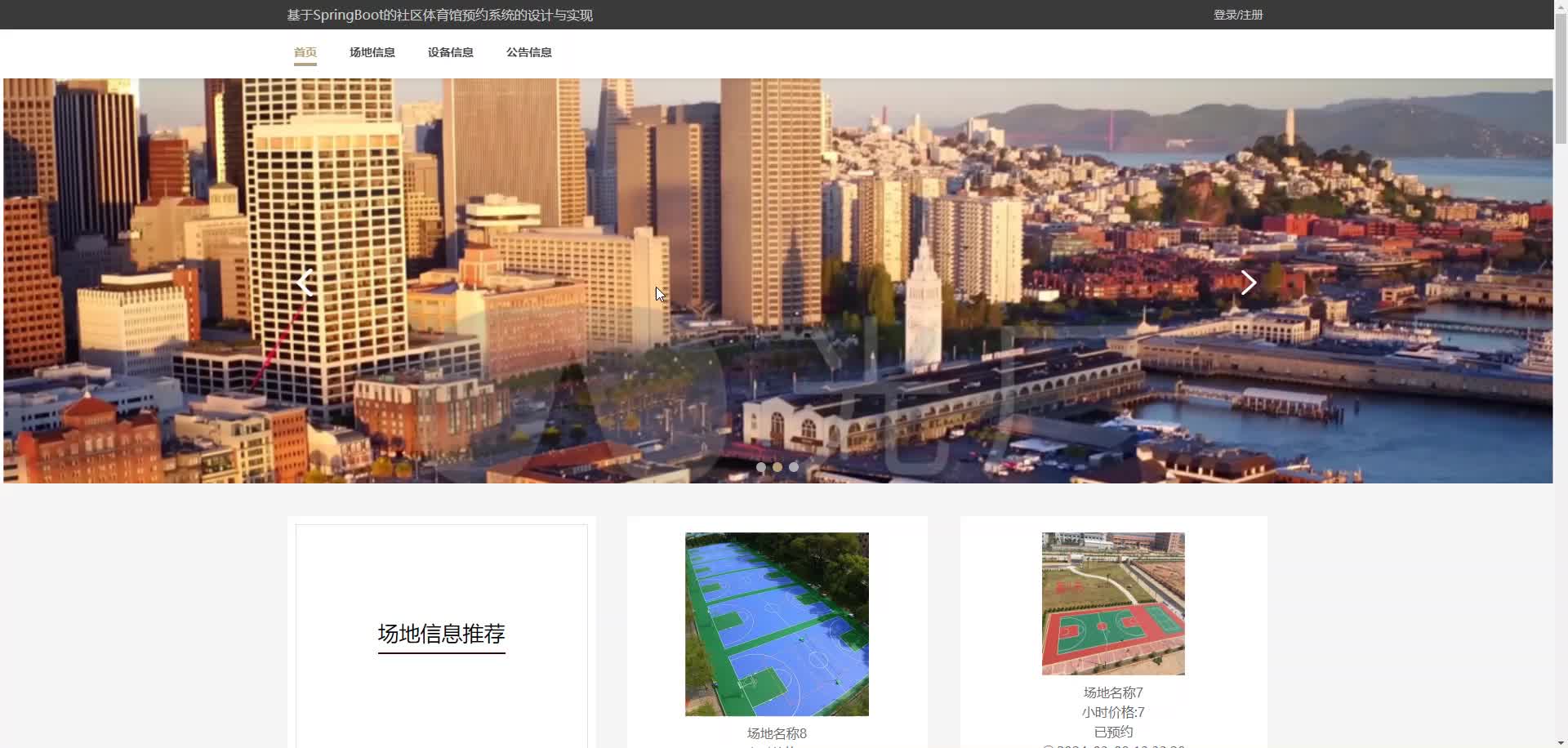Screen dimensions: 1568x748
Task: Open the 场地名称8 court thumbnail
Action: pos(777,625)
